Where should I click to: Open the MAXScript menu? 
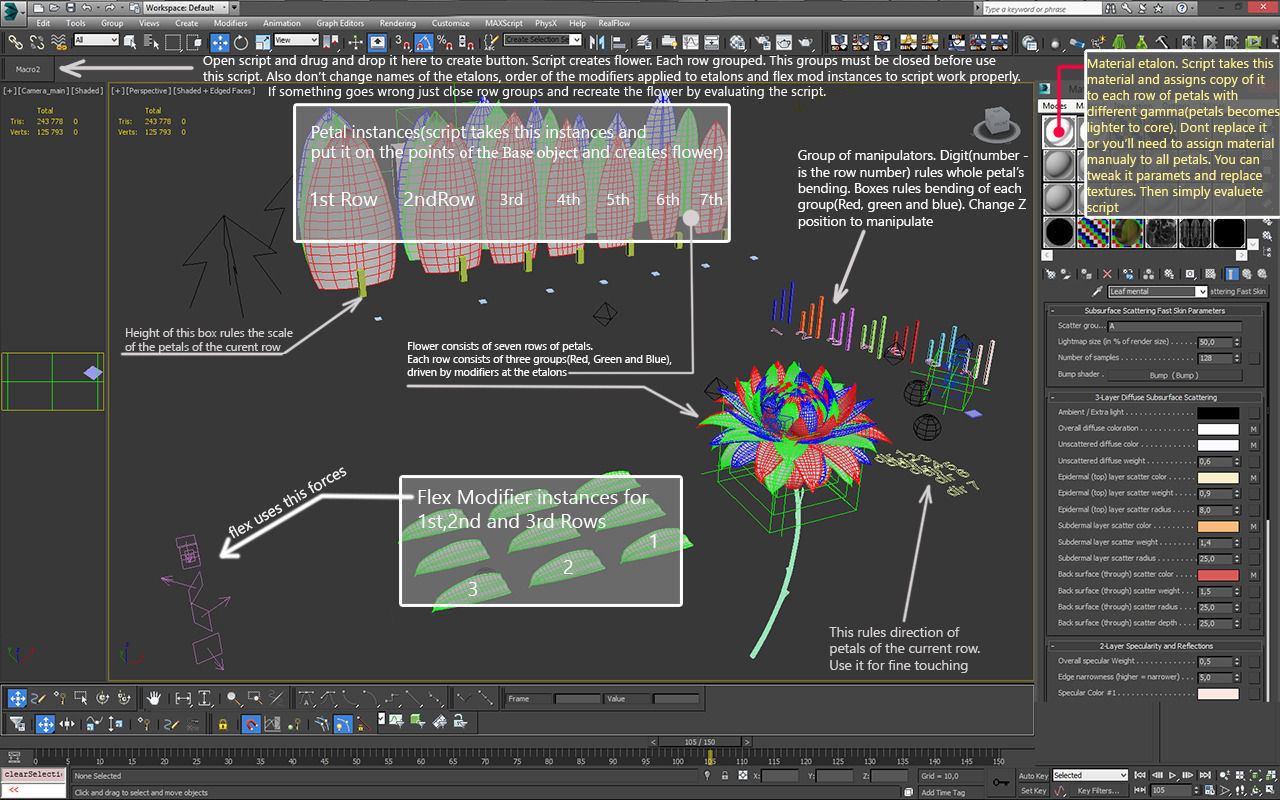tap(505, 23)
